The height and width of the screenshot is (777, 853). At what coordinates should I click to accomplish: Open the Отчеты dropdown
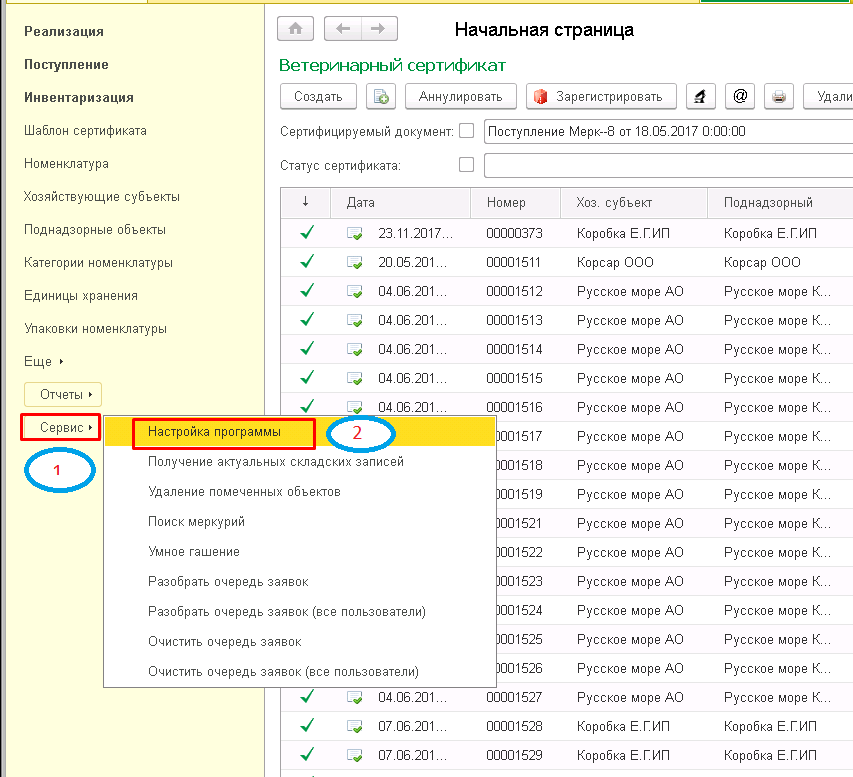[63, 394]
